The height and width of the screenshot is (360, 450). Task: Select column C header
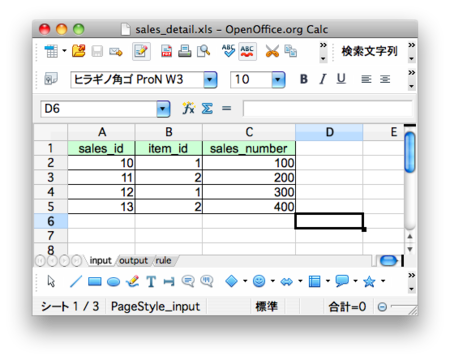click(249, 132)
